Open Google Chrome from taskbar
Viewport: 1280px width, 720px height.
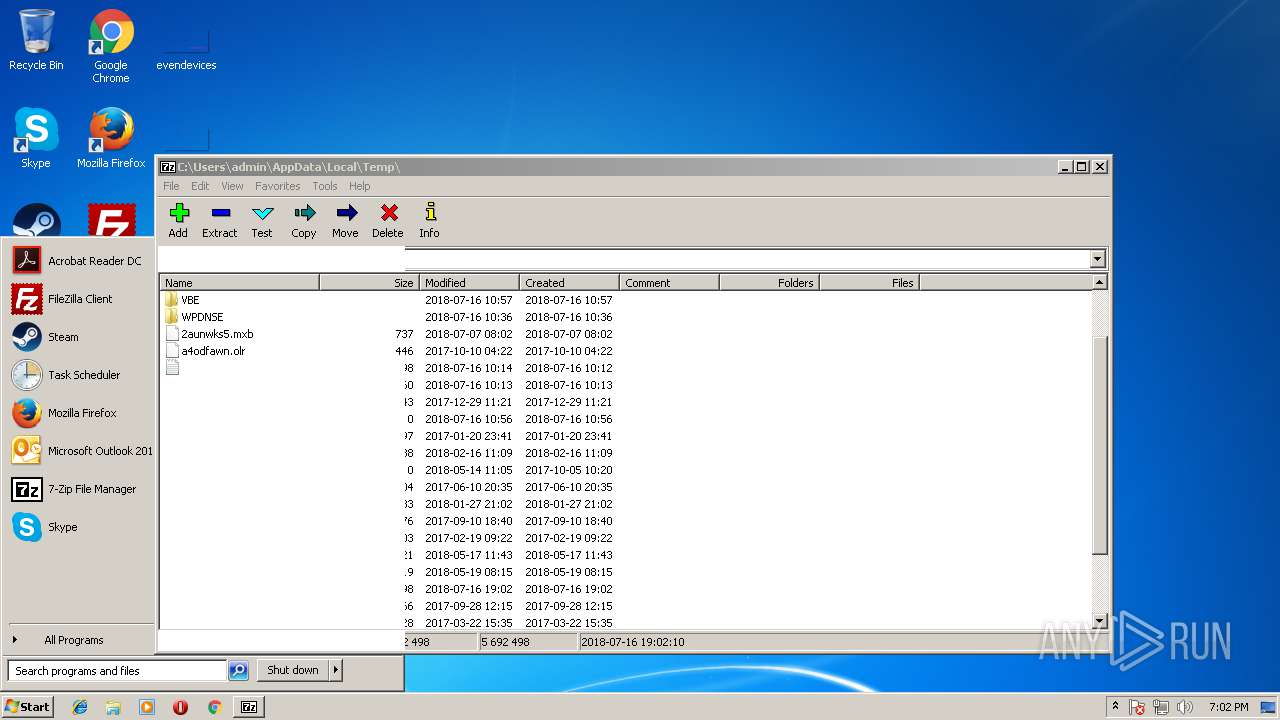tap(214, 707)
